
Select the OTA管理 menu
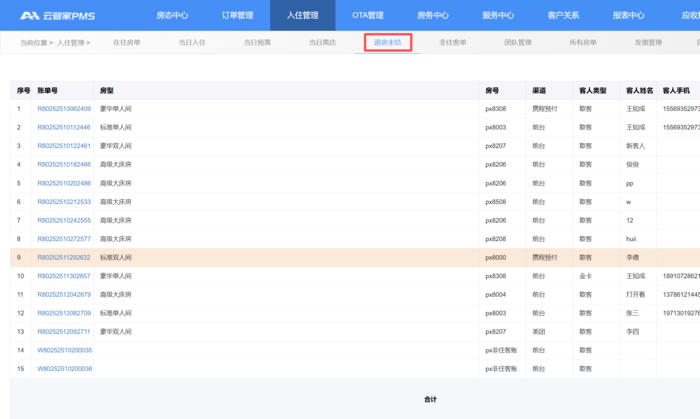tap(368, 15)
